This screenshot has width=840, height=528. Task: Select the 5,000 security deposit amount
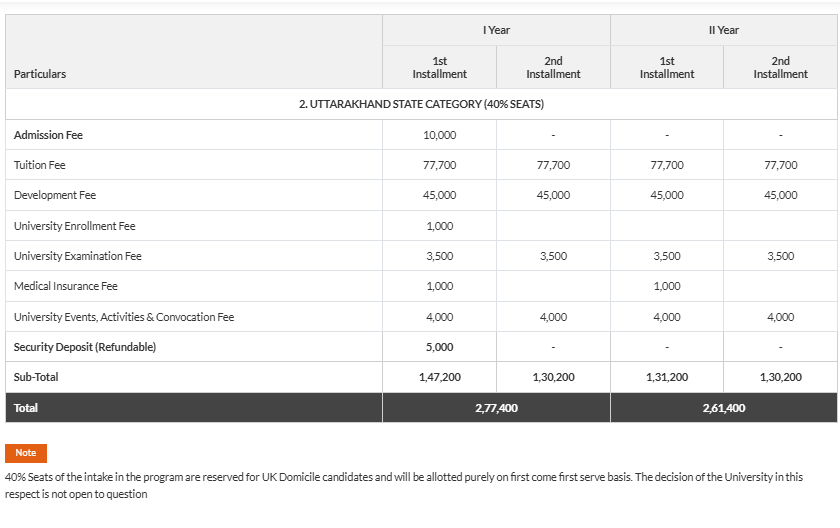coord(440,347)
